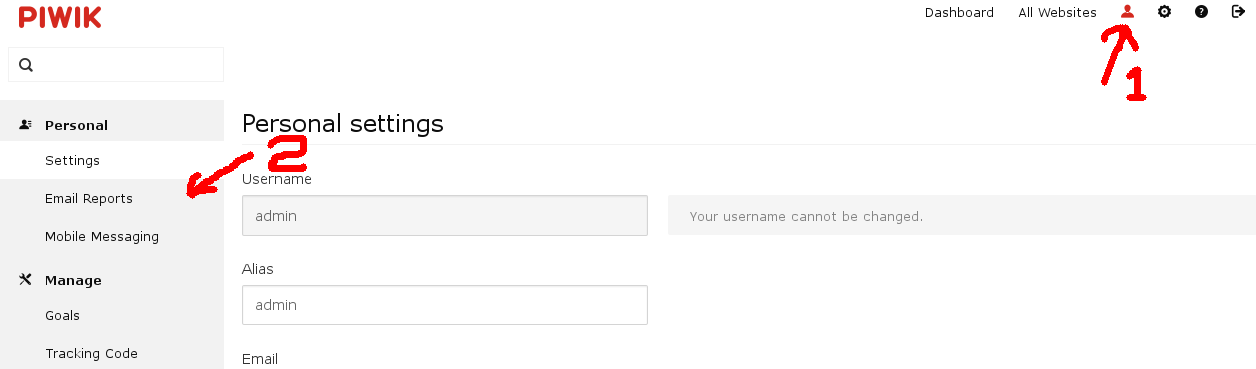
Task: Click the Personal section user icon
Action: click(x=26, y=125)
